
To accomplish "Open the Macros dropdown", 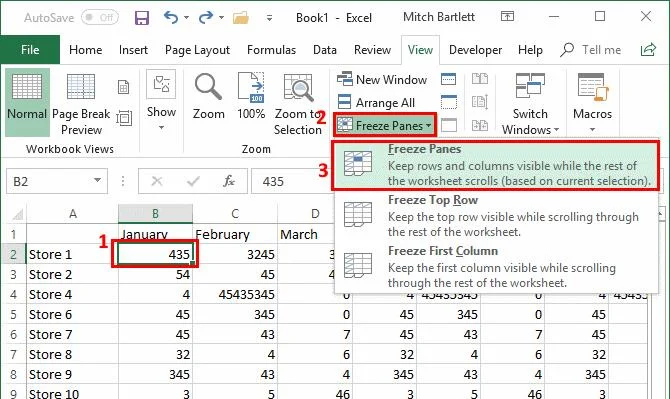I will tap(592, 103).
